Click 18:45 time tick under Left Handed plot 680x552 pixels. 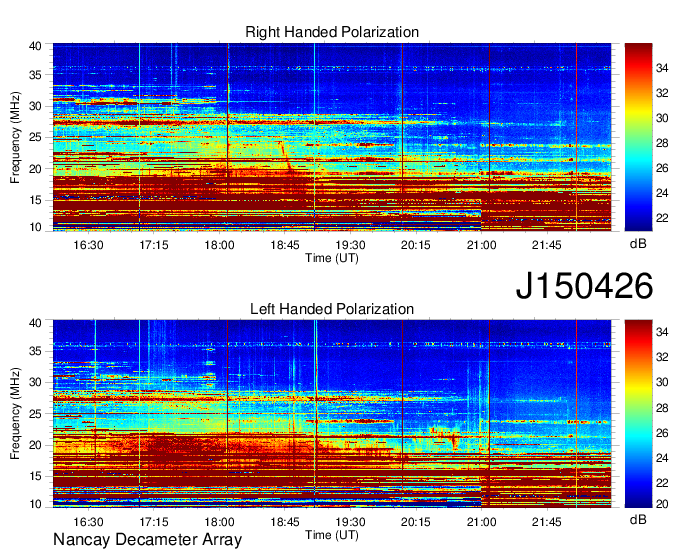pyautogui.click(x=285, y=522)
